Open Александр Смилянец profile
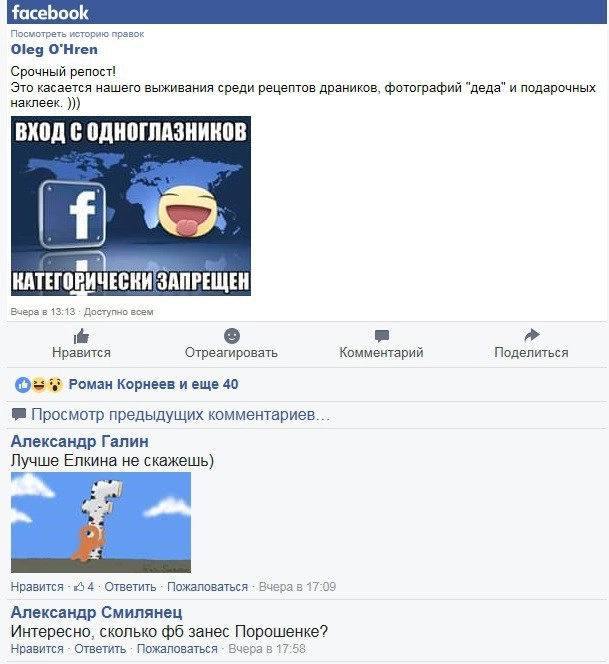609x664 pixels. (x=97, y=612)
